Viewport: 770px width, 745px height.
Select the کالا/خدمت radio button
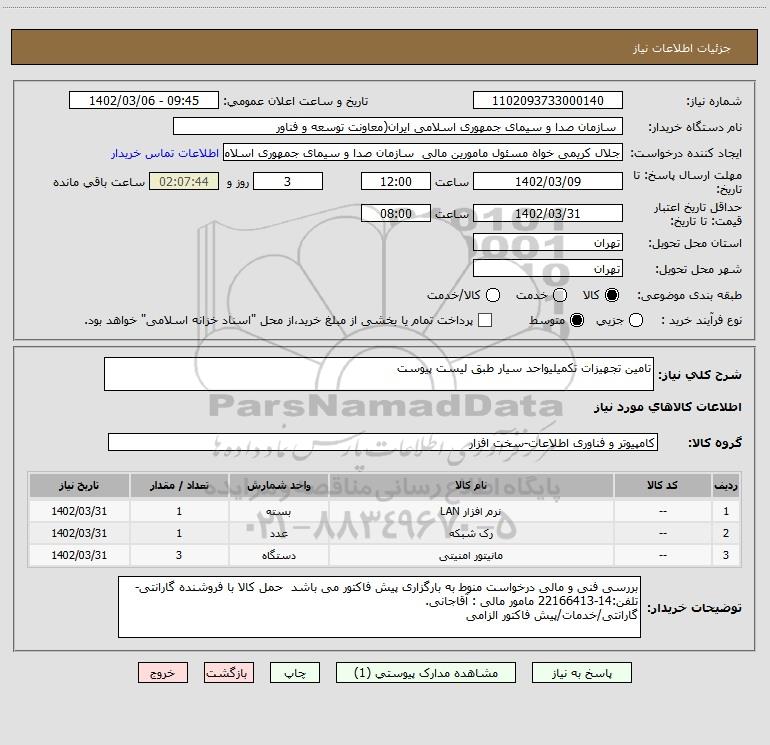(493, 295)
